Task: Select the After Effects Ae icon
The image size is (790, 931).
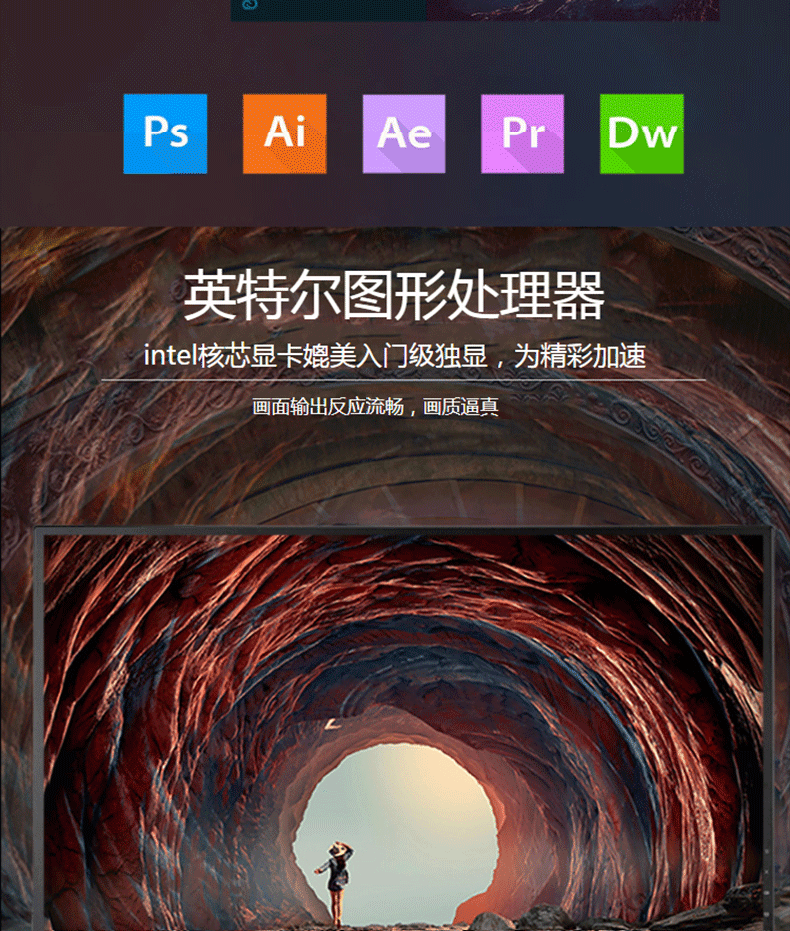Action: (x=404, y=134)
